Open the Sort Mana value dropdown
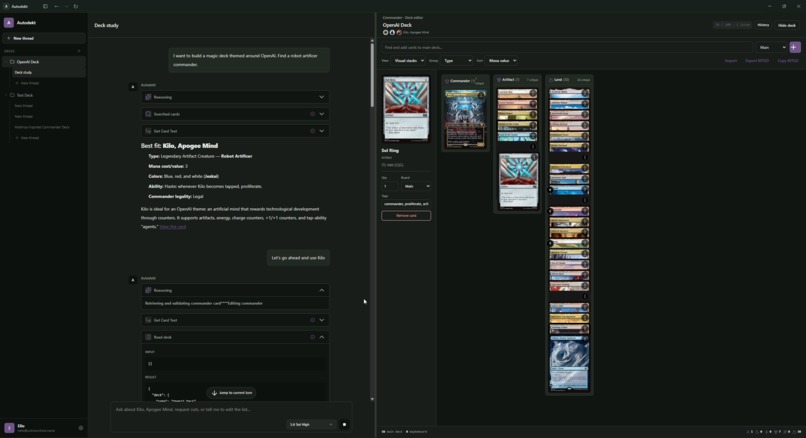 tap(502, 61)
